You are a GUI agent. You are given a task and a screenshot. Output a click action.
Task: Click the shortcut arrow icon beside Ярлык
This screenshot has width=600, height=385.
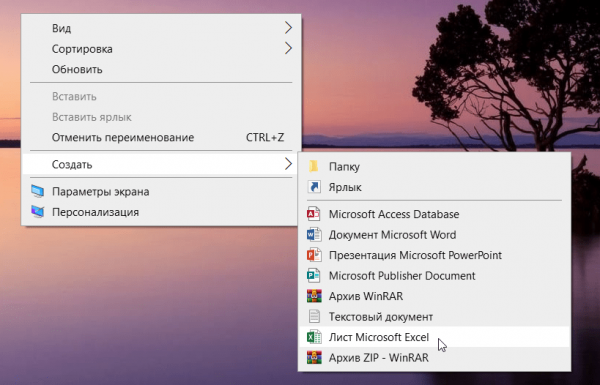click(x=314, y=187)
